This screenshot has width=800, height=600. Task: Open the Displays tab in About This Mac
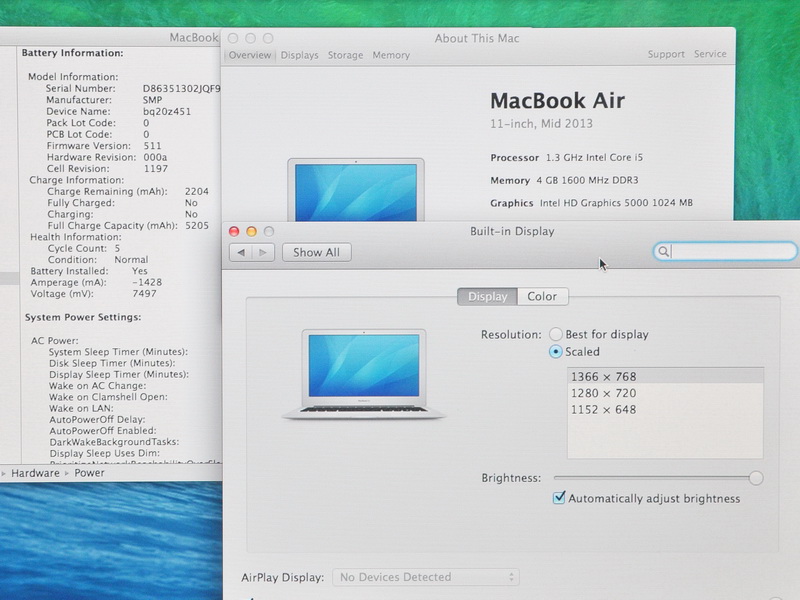[299, 55]
